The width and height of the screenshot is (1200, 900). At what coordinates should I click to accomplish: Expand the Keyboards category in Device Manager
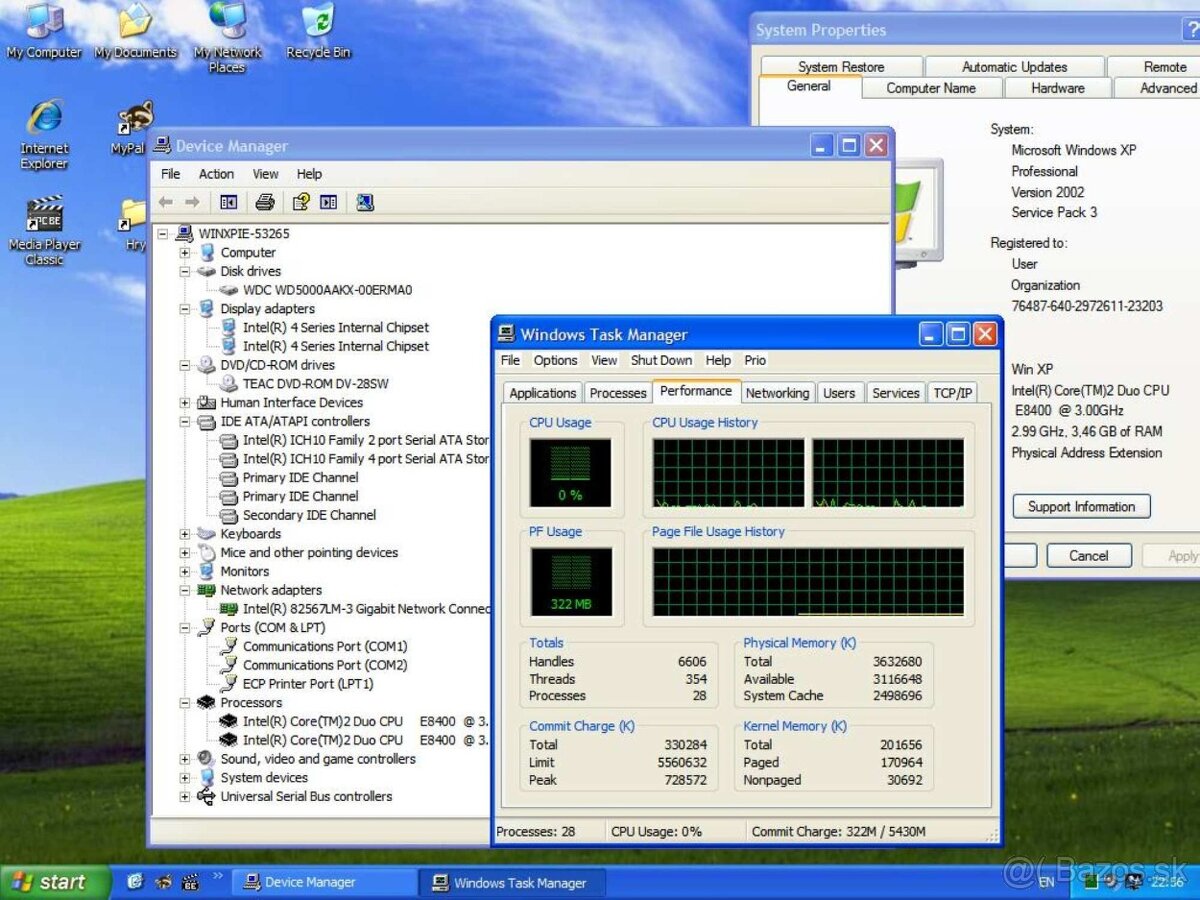pos(184,534)
